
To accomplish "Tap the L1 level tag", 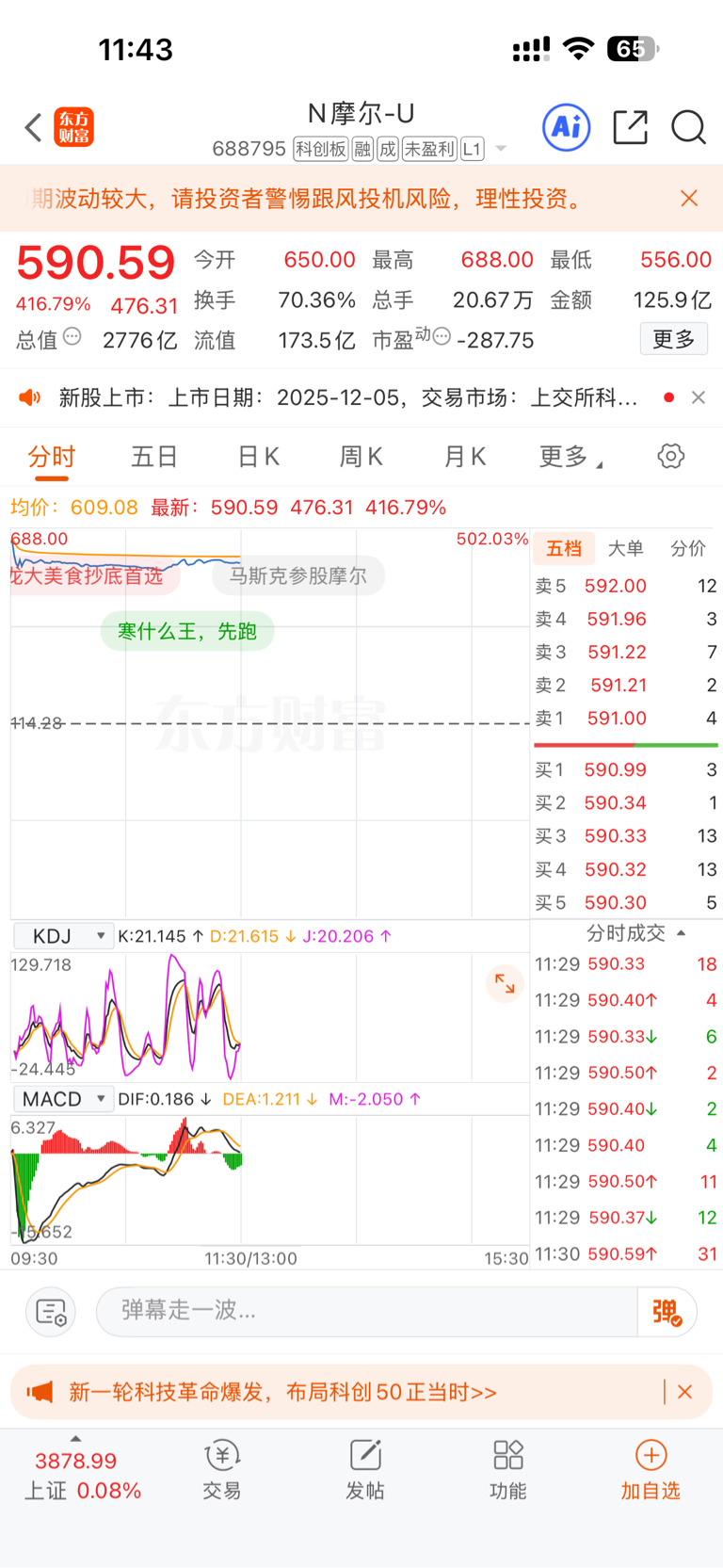I will click(x=473, y=149).
